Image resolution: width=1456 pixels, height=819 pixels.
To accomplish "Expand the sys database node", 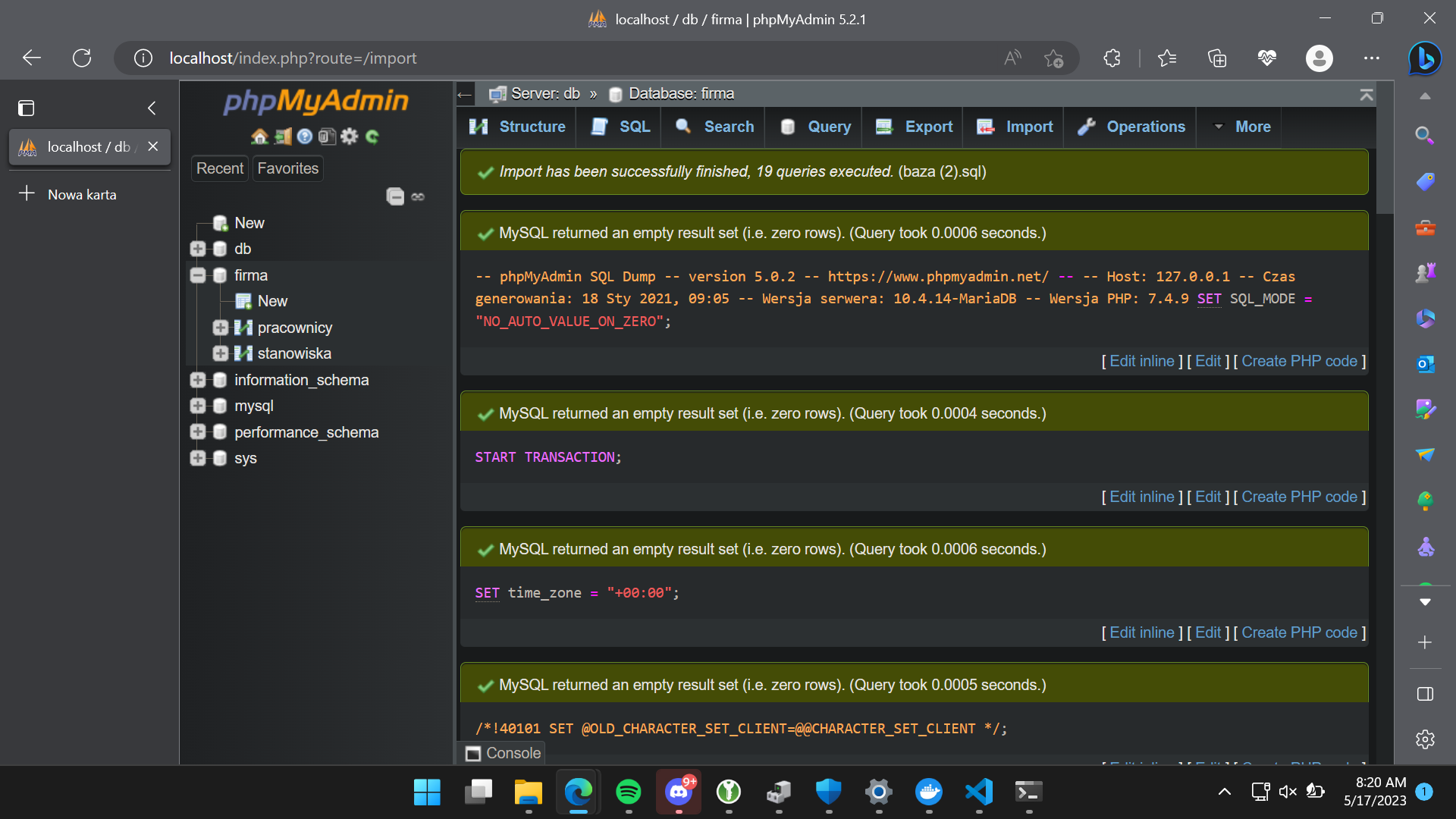I will [x=198, y=458].
